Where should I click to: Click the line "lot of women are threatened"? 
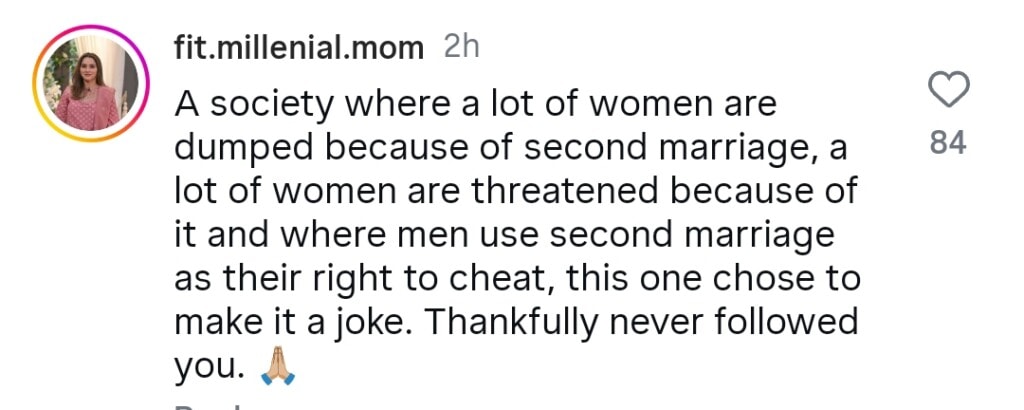tap(515, 191)
